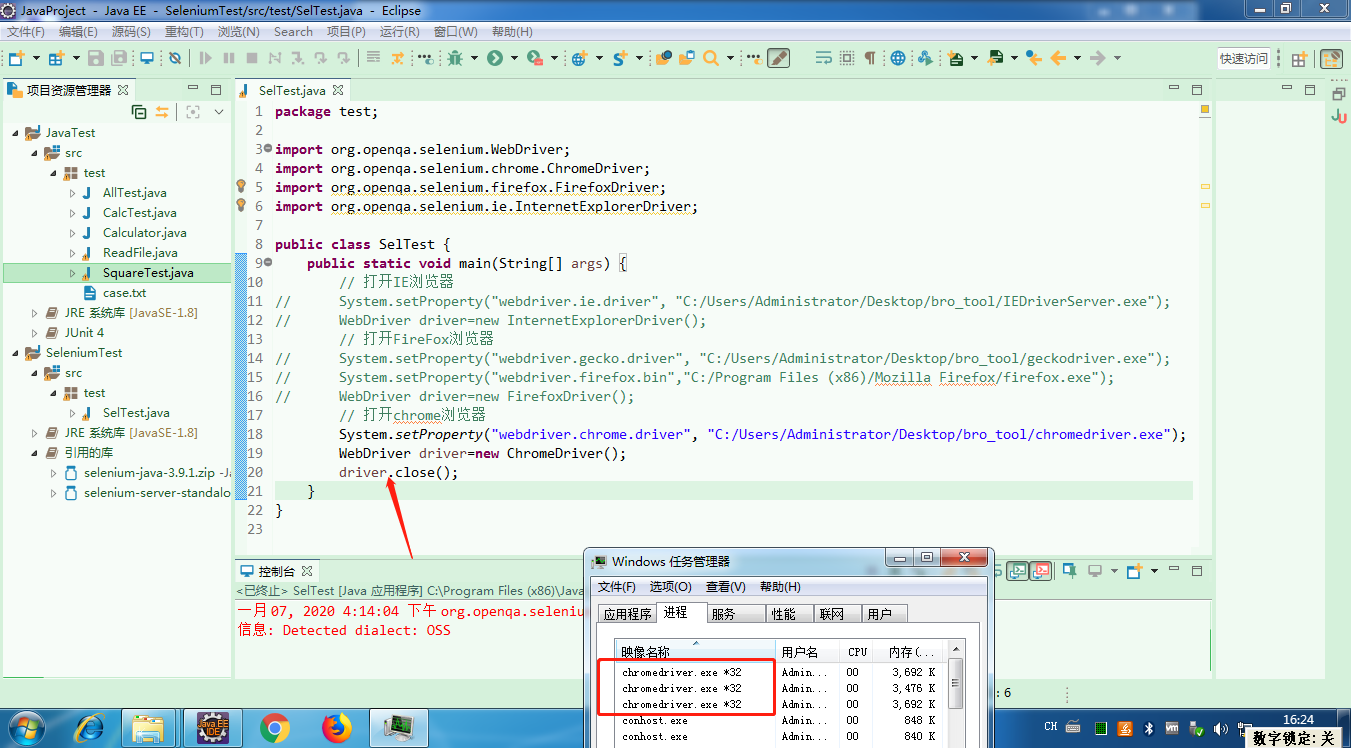Screen dimensions: 1351x748
Task: Collapse the JavaTest project node
Action: point(15,133)
